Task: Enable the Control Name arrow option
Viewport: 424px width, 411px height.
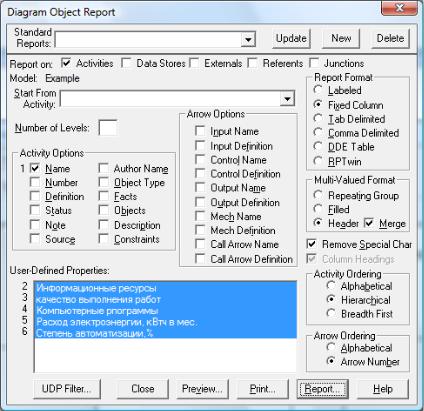Action: pos(200,159)
